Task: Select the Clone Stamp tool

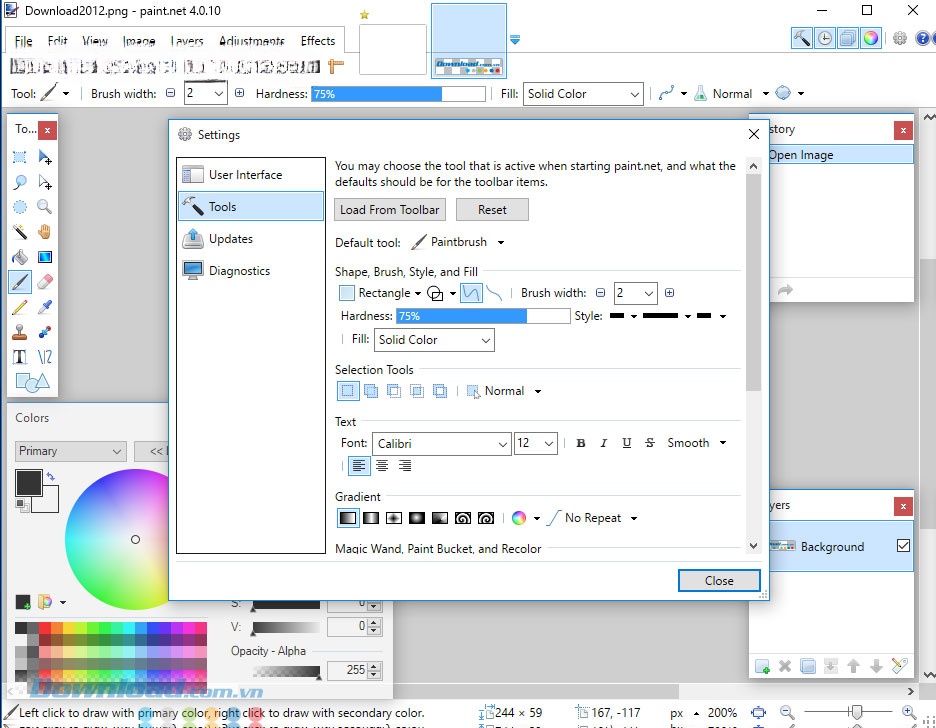Action: click(20, 332)
